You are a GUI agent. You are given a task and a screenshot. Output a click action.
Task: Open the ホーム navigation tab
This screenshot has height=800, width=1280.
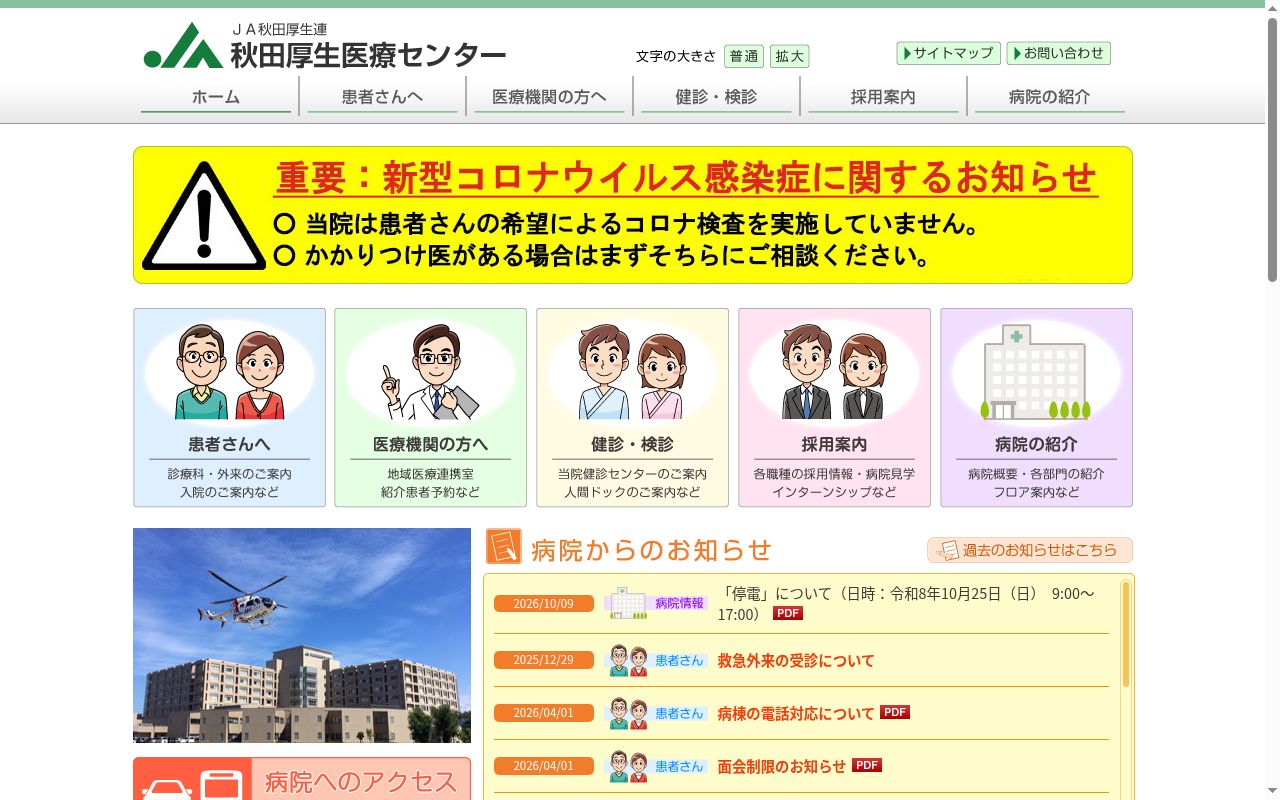coord(216,97)
